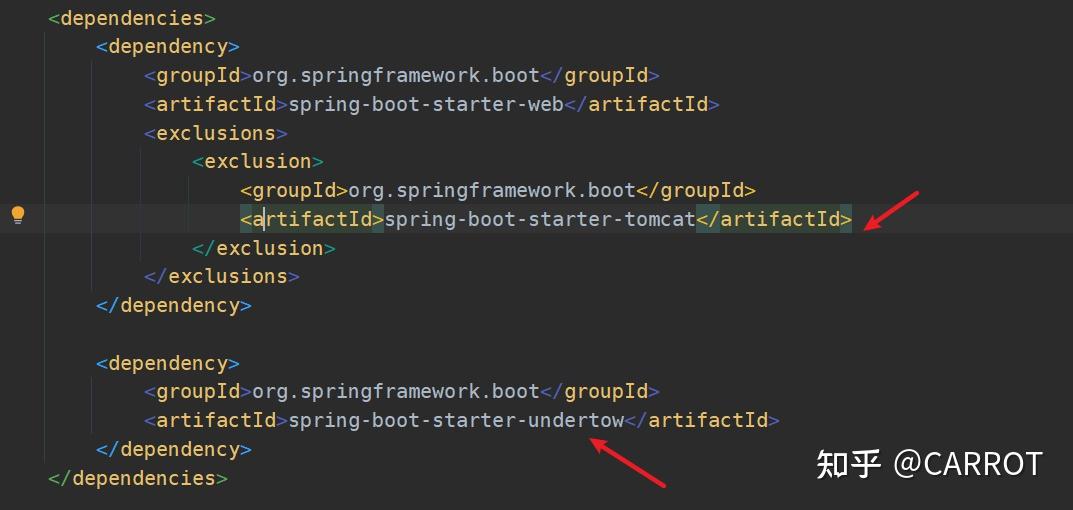Click the opening <exclusions> tag

[216, 133]
